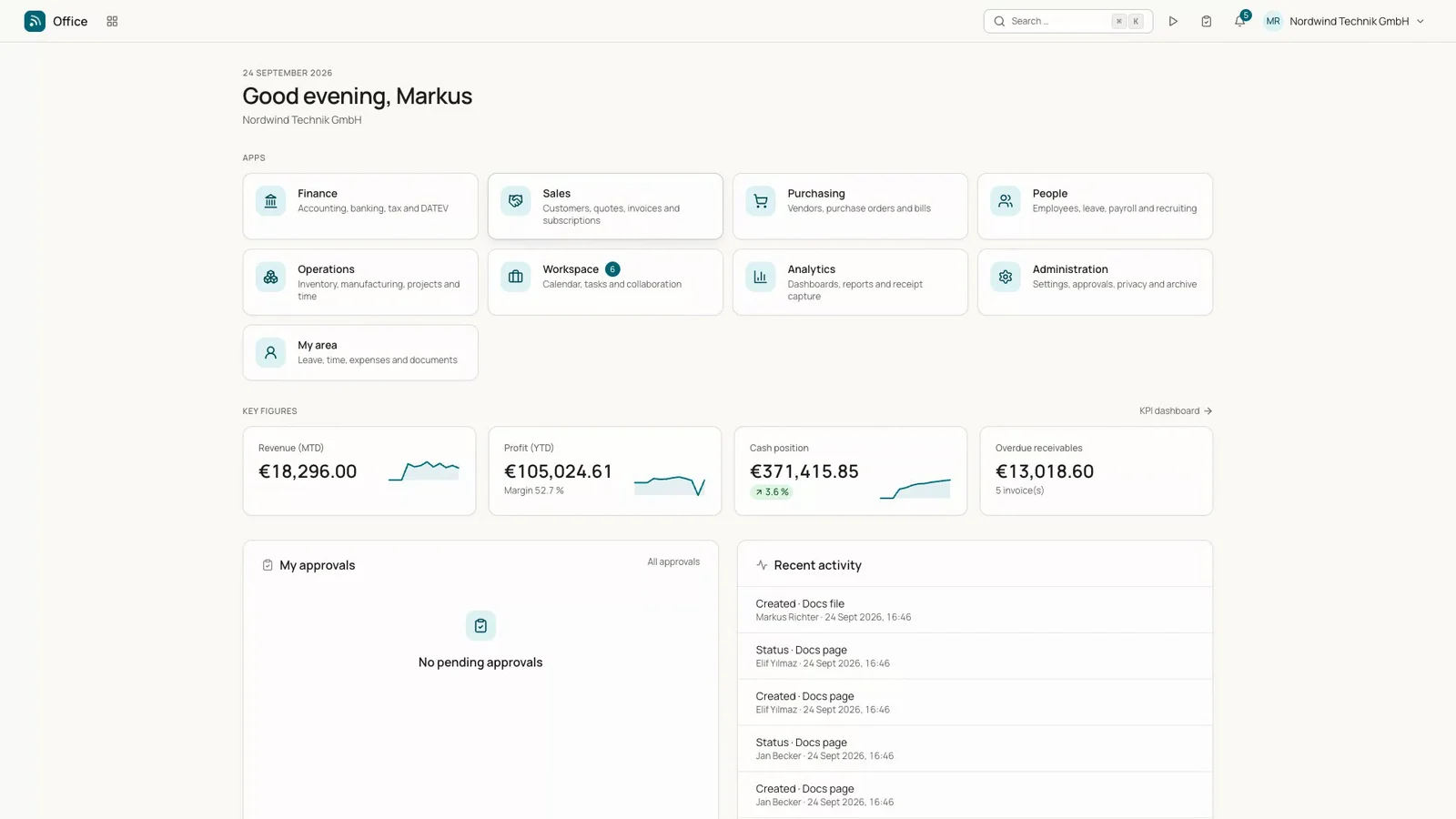This screenshot has height=819, width=1456.
Task: Open the Operations app icon
Action: point(270,277)
